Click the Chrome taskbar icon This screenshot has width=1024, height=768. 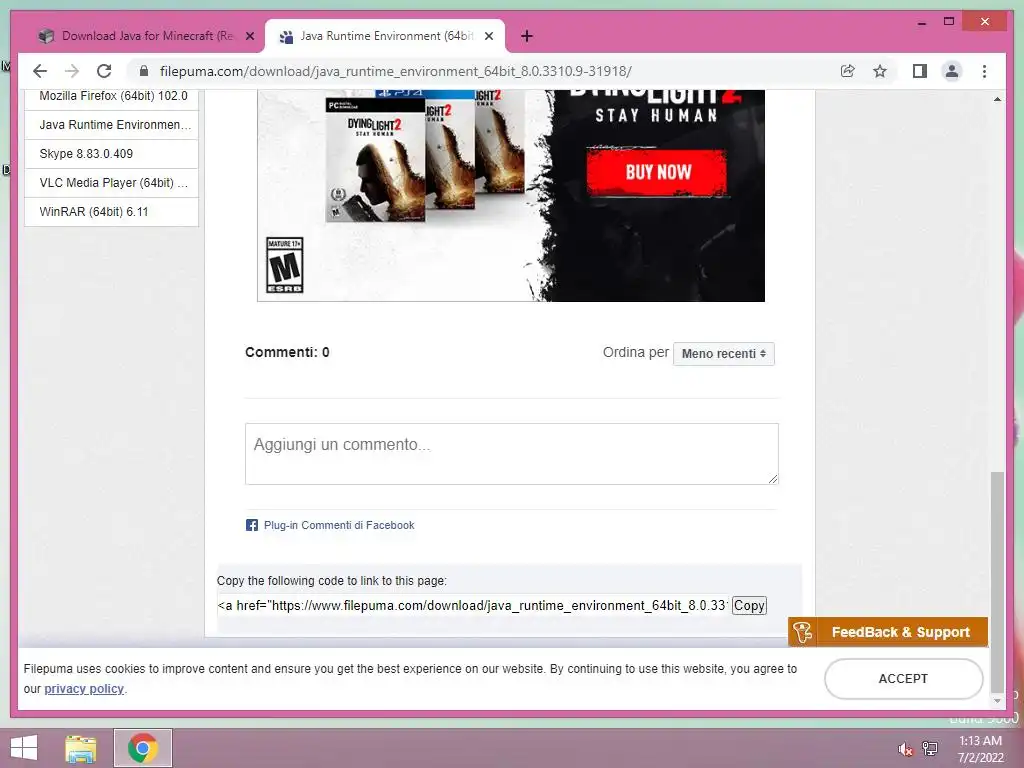[x=143, y=748]
